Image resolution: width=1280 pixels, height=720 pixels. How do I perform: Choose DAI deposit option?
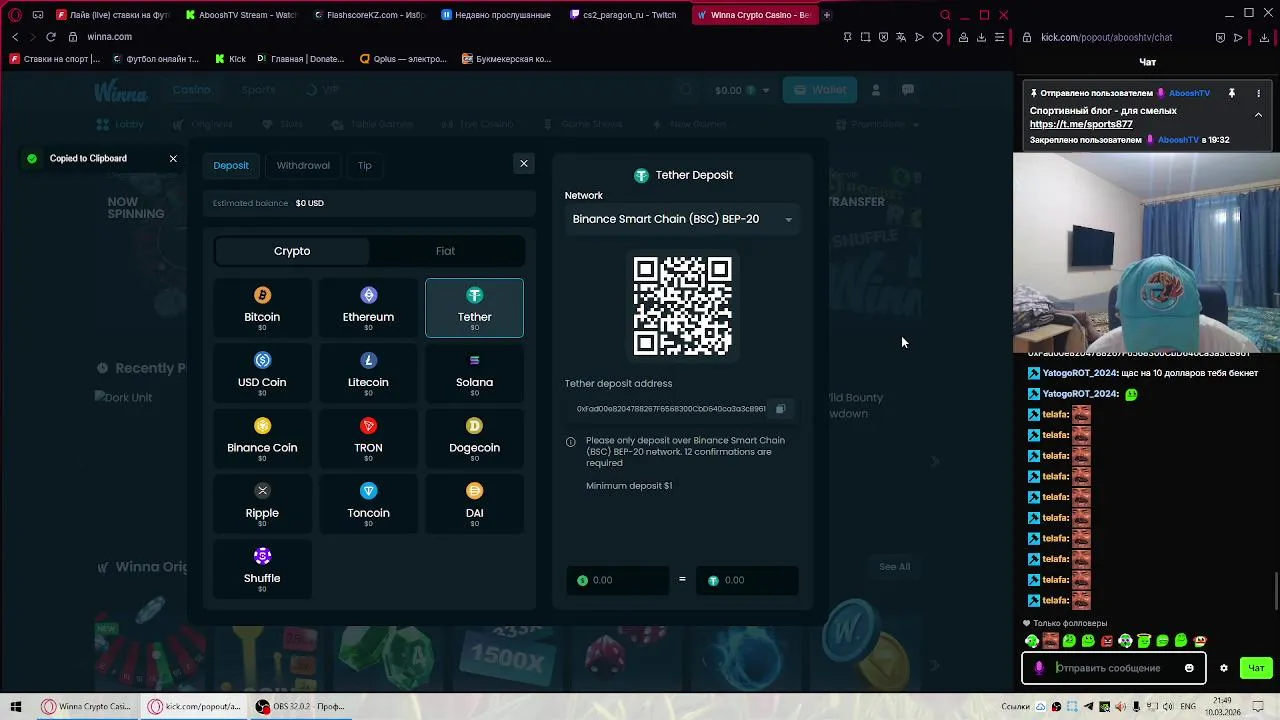(474, 503)
